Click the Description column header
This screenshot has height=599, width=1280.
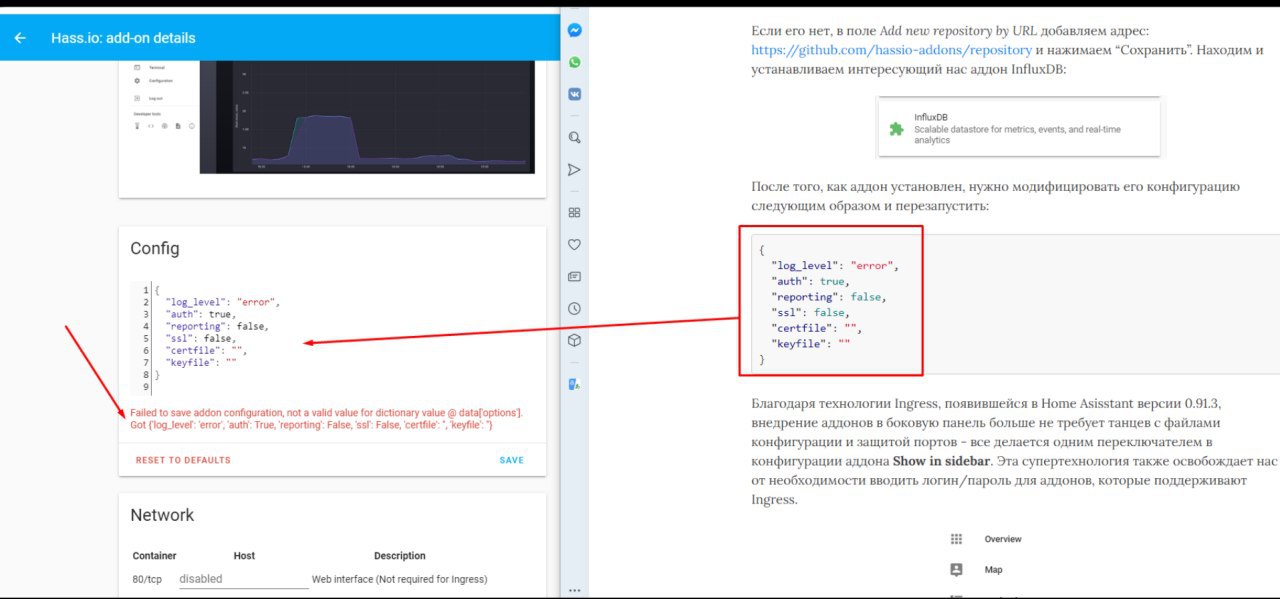(x=400, y=556)
